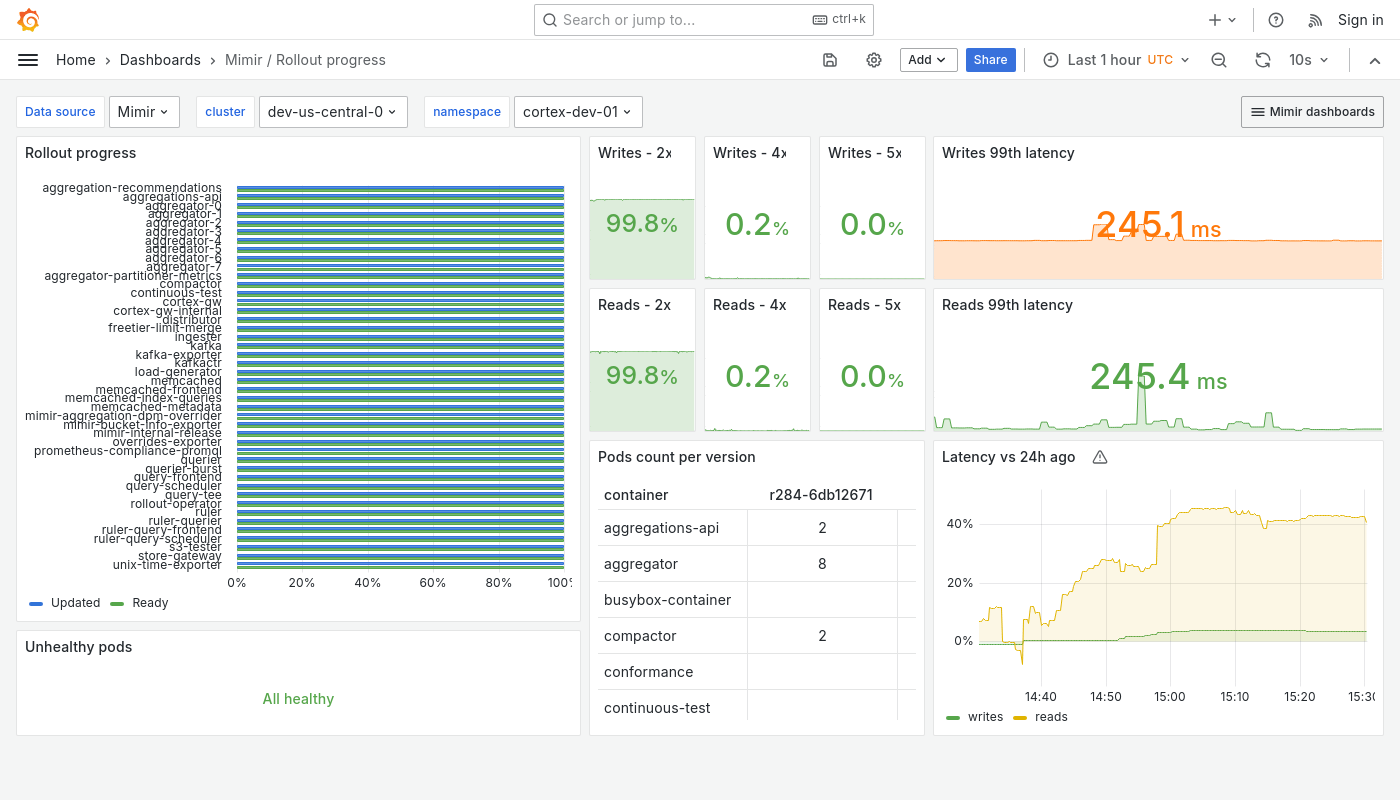This screenshot has height=800, width=1400.
Task: Click the Grafana logo icon
Action: [27, 19]
